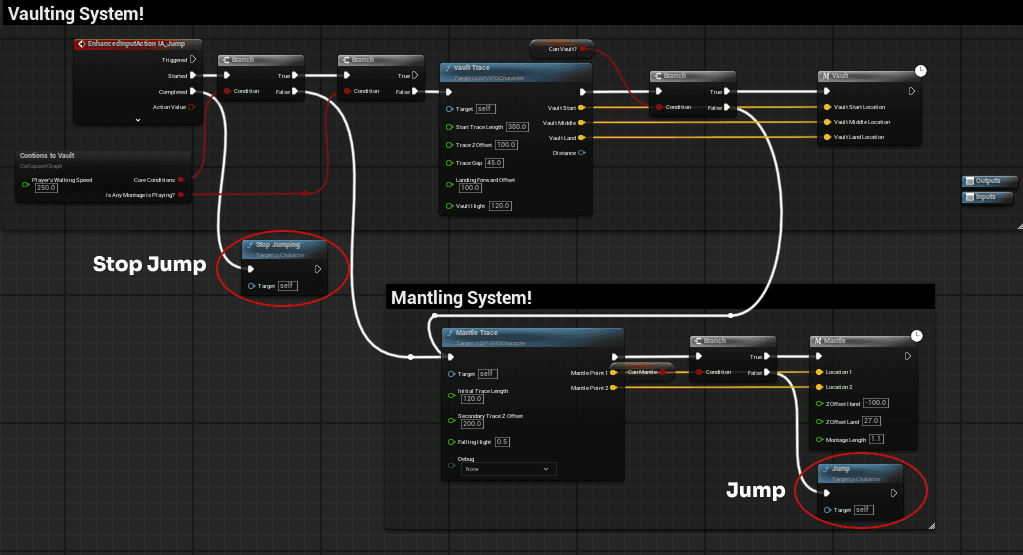Viewport: 1023px width, 555px height.
Task: Click the Action Value output pin
Action: [192, 107]
